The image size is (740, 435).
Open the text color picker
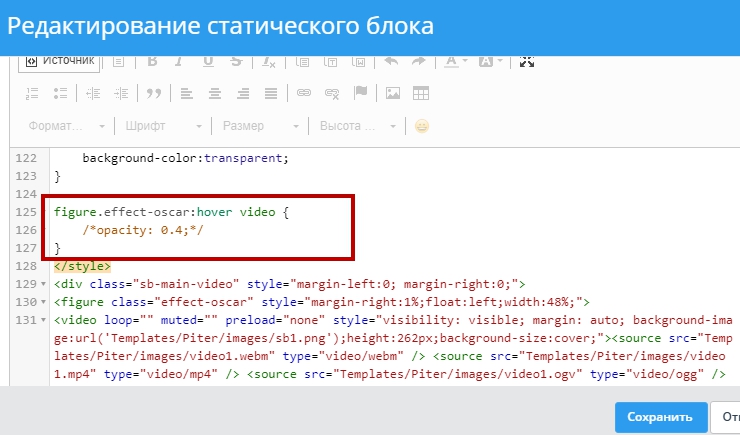[x=455, y=61]
